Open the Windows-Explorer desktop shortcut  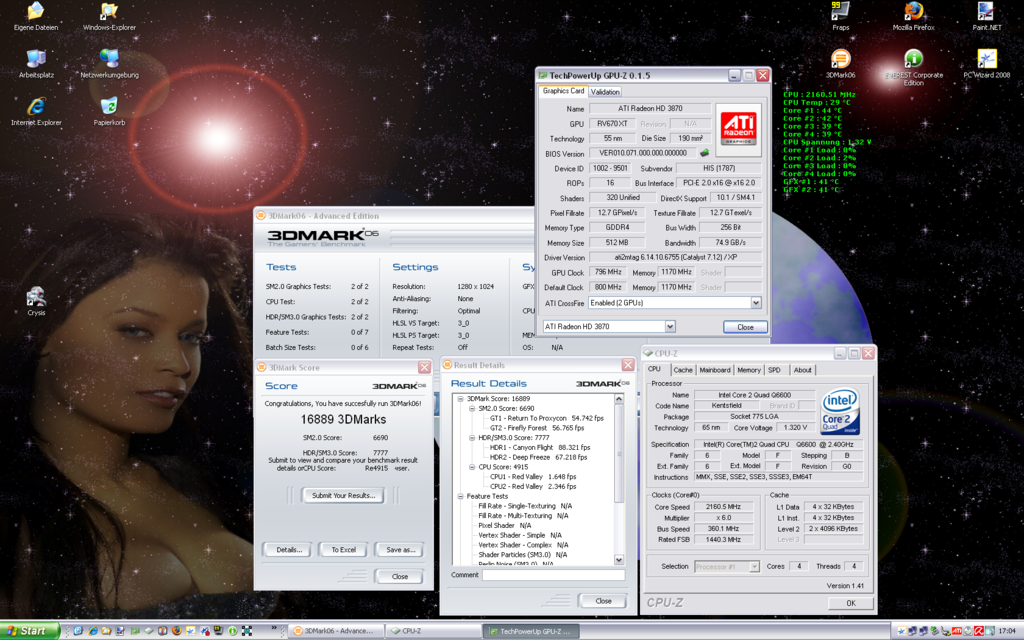click(109, 16)
